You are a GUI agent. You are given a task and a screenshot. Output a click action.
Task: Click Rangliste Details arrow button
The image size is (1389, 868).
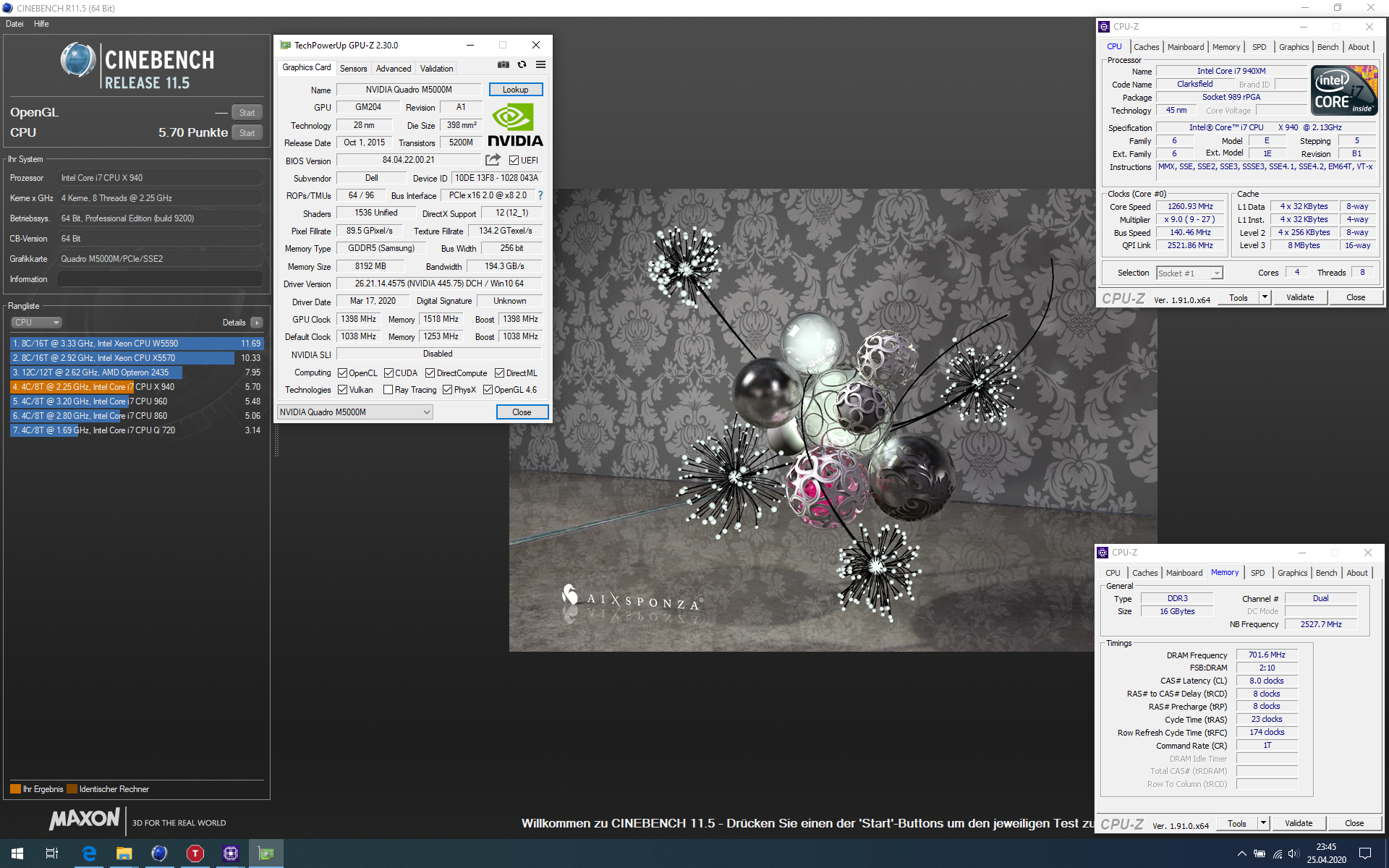[x=257, y=323]
